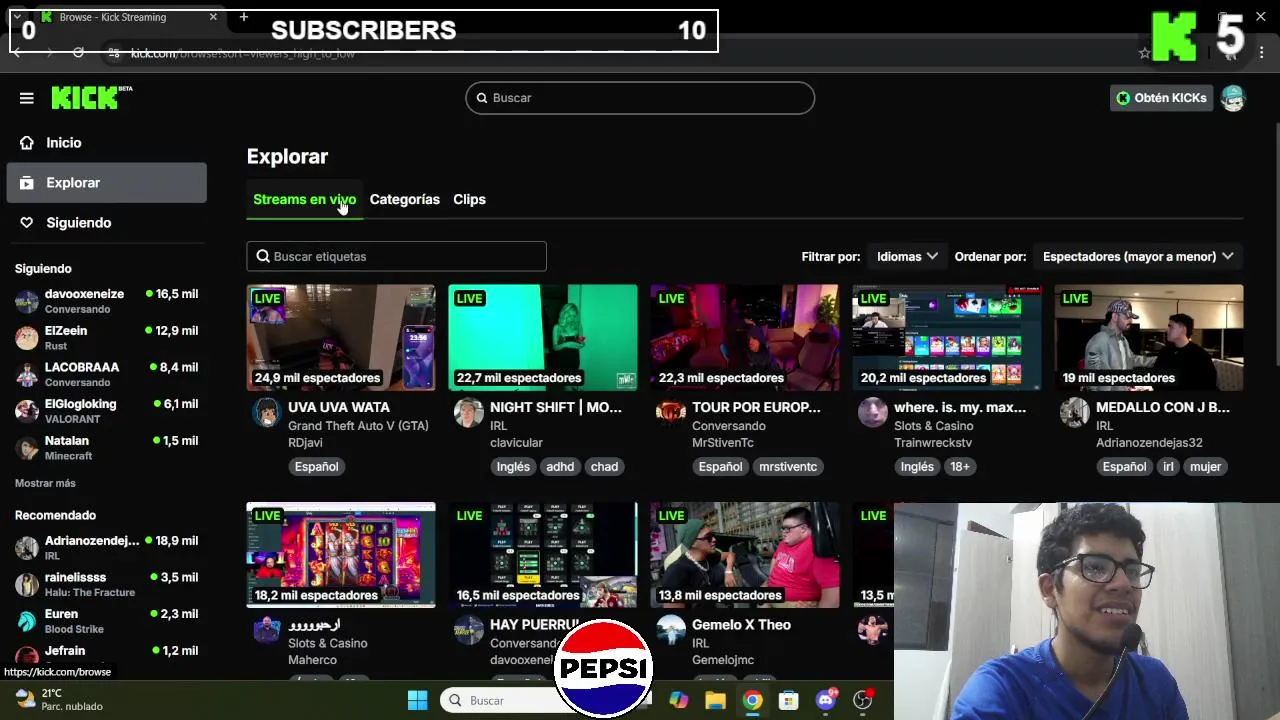Open LACOBRAAA avatar in sidebar

click(27, 374)
